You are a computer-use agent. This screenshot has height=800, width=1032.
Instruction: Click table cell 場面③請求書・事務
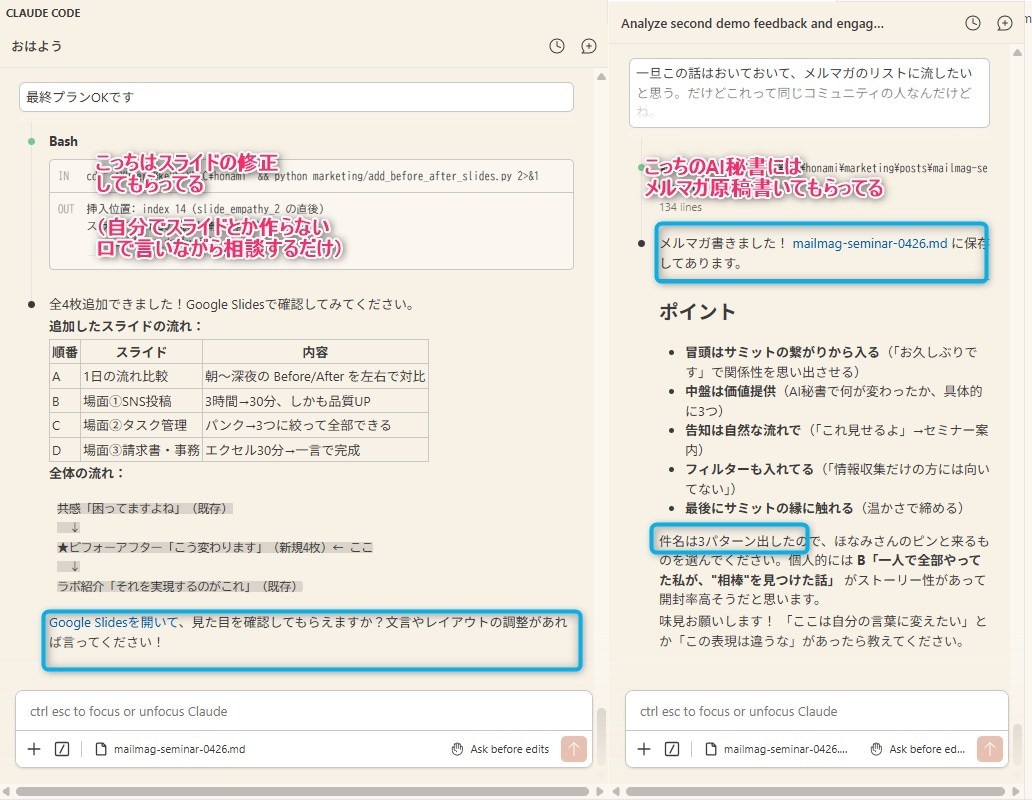[x=141, y=451]
